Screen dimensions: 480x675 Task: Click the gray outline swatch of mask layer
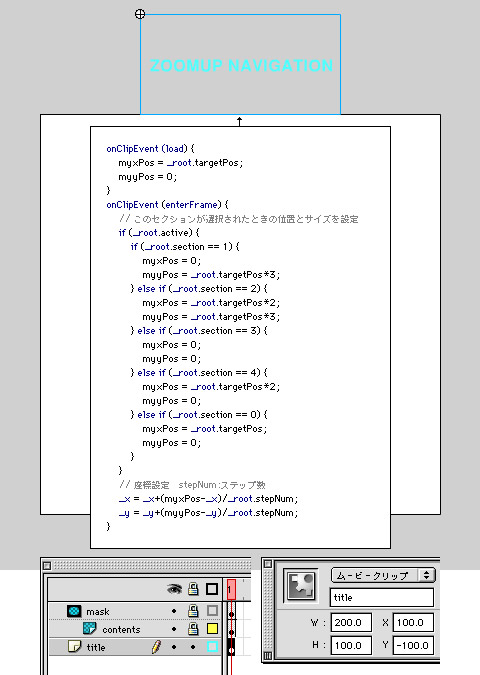pos(212,610)
